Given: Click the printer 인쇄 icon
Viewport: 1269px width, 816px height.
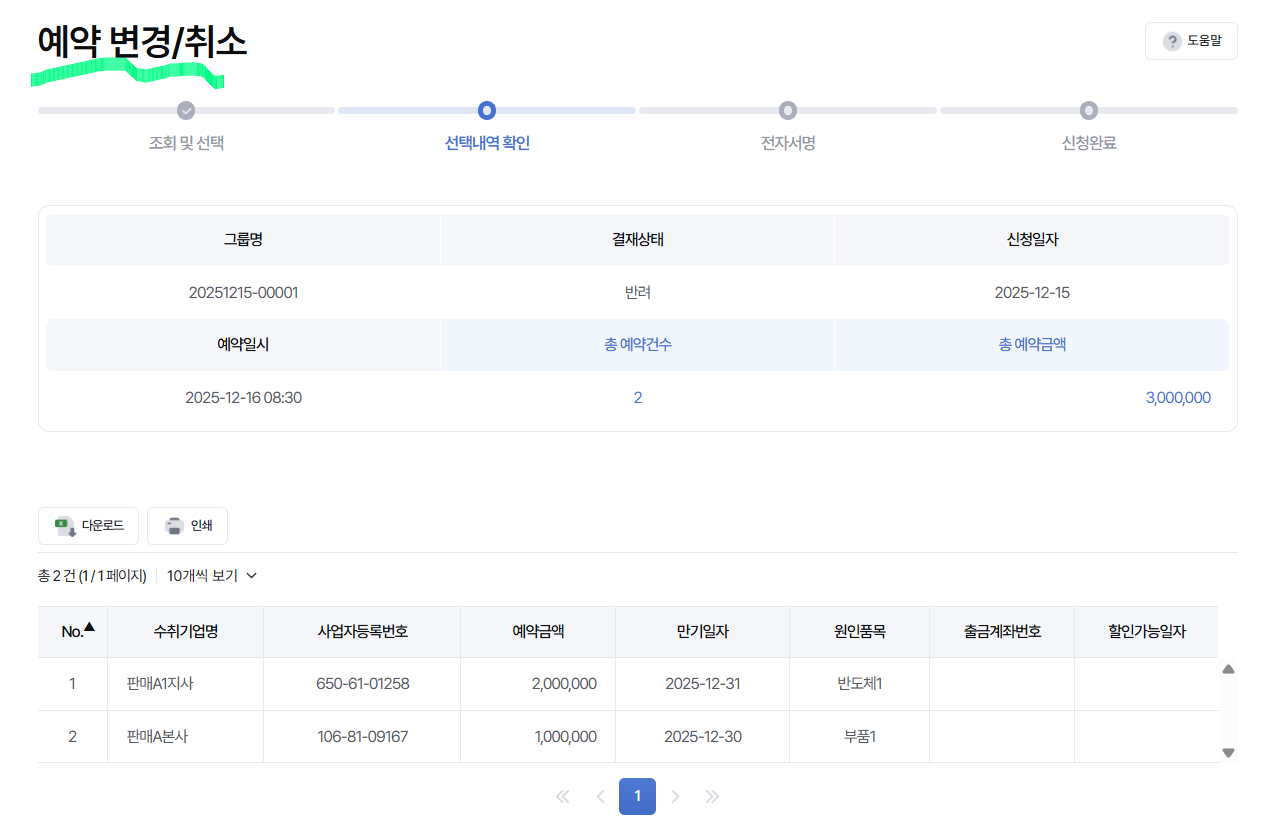Looking at the screenshot, I should coord(174,526).
